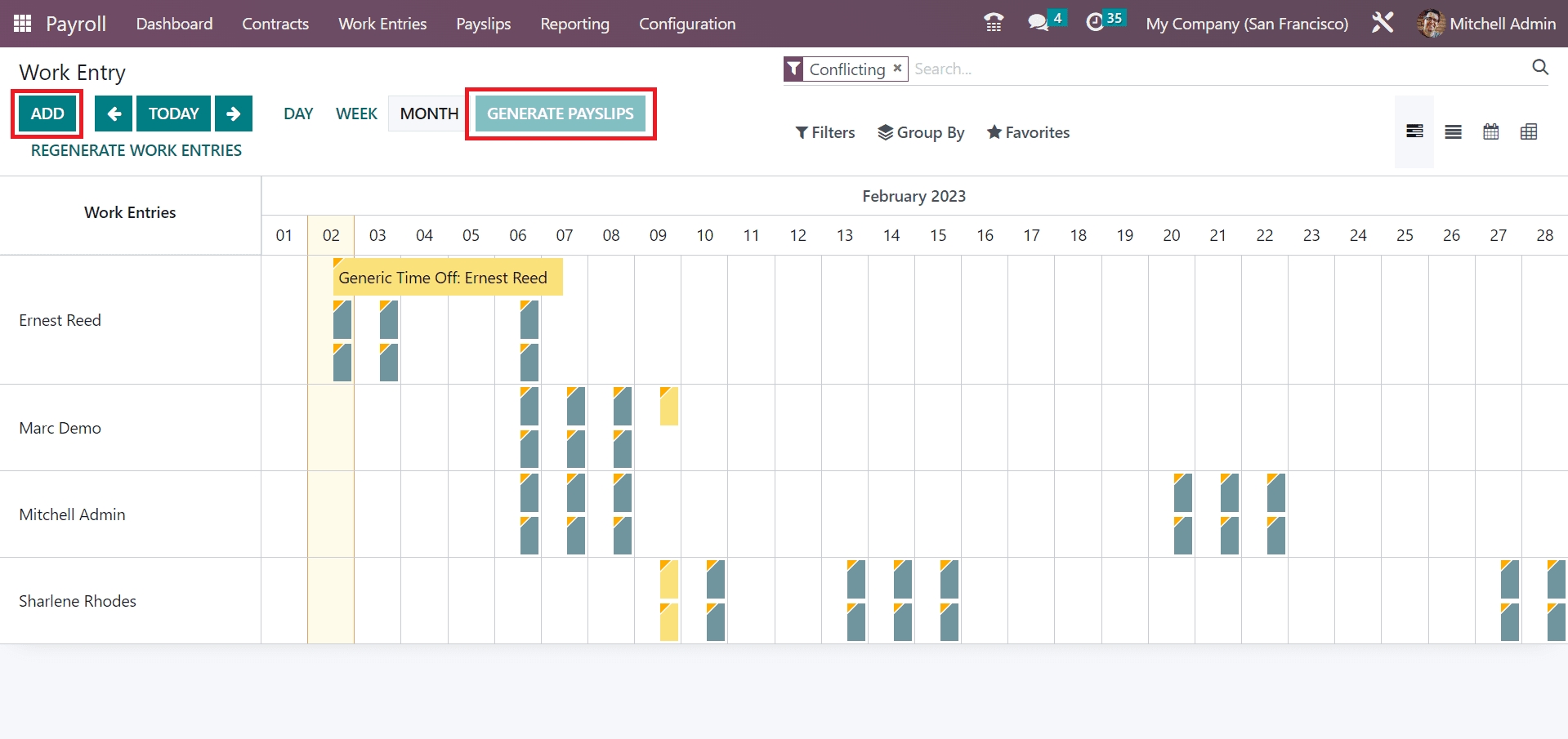1568x739 pixels.
Task: Open the VoIP phone icon
Action: coord(994,23)
